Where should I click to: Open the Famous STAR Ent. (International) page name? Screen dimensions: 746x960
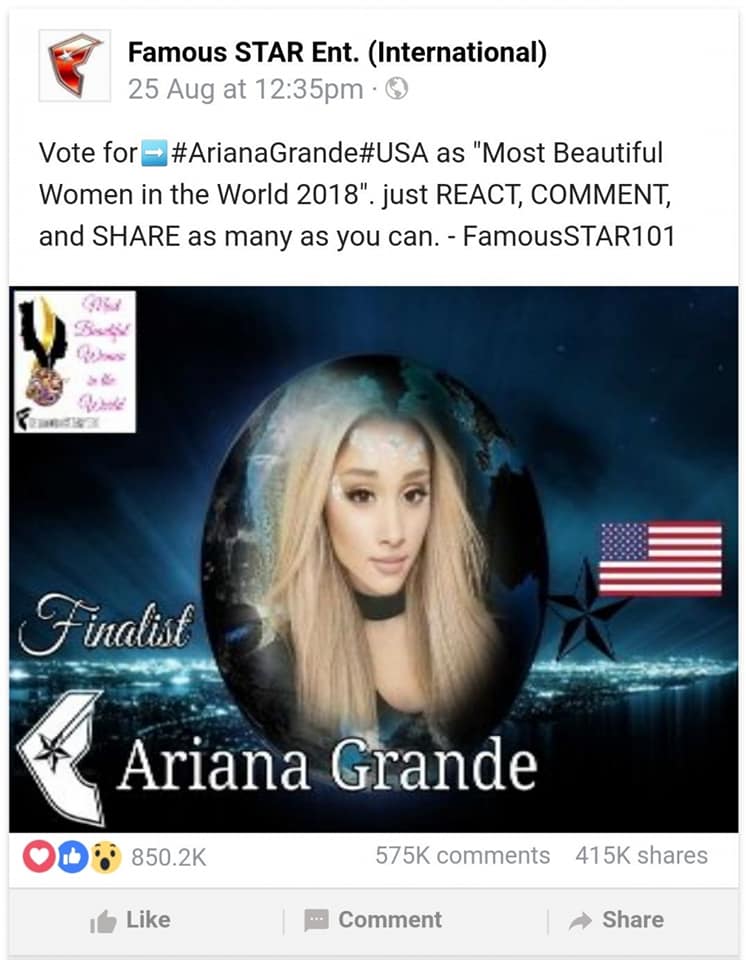[337, 52]
